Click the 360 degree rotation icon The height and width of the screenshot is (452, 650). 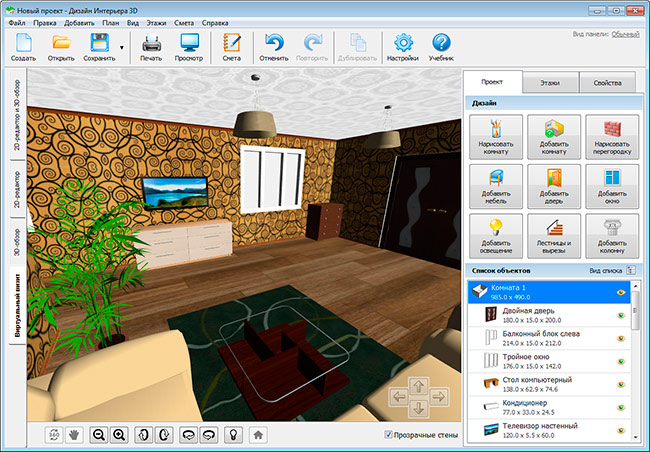click(x=54, y=435)
